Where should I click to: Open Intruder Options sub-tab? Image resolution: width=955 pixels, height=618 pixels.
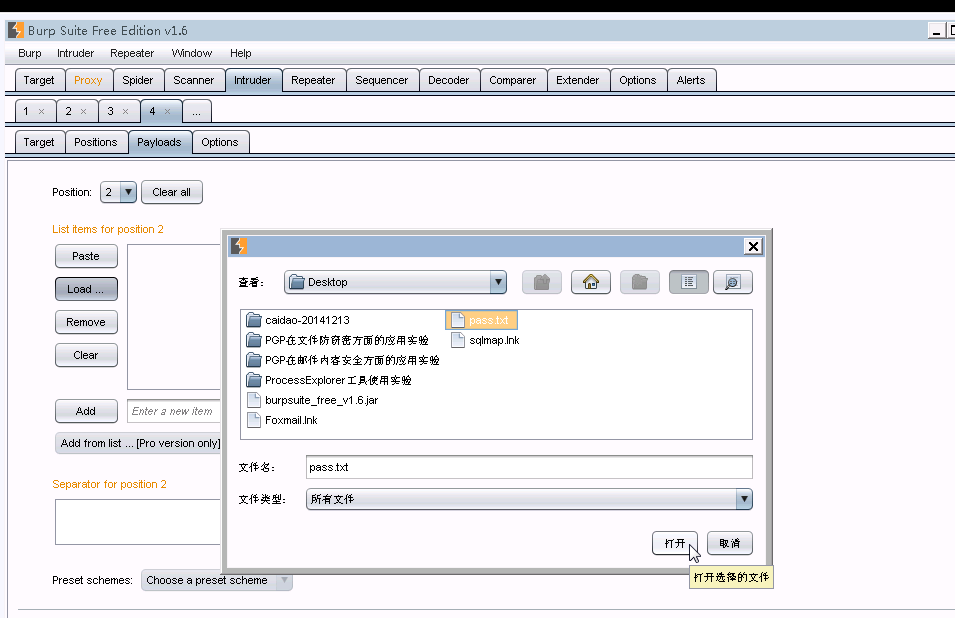[220, 142]
